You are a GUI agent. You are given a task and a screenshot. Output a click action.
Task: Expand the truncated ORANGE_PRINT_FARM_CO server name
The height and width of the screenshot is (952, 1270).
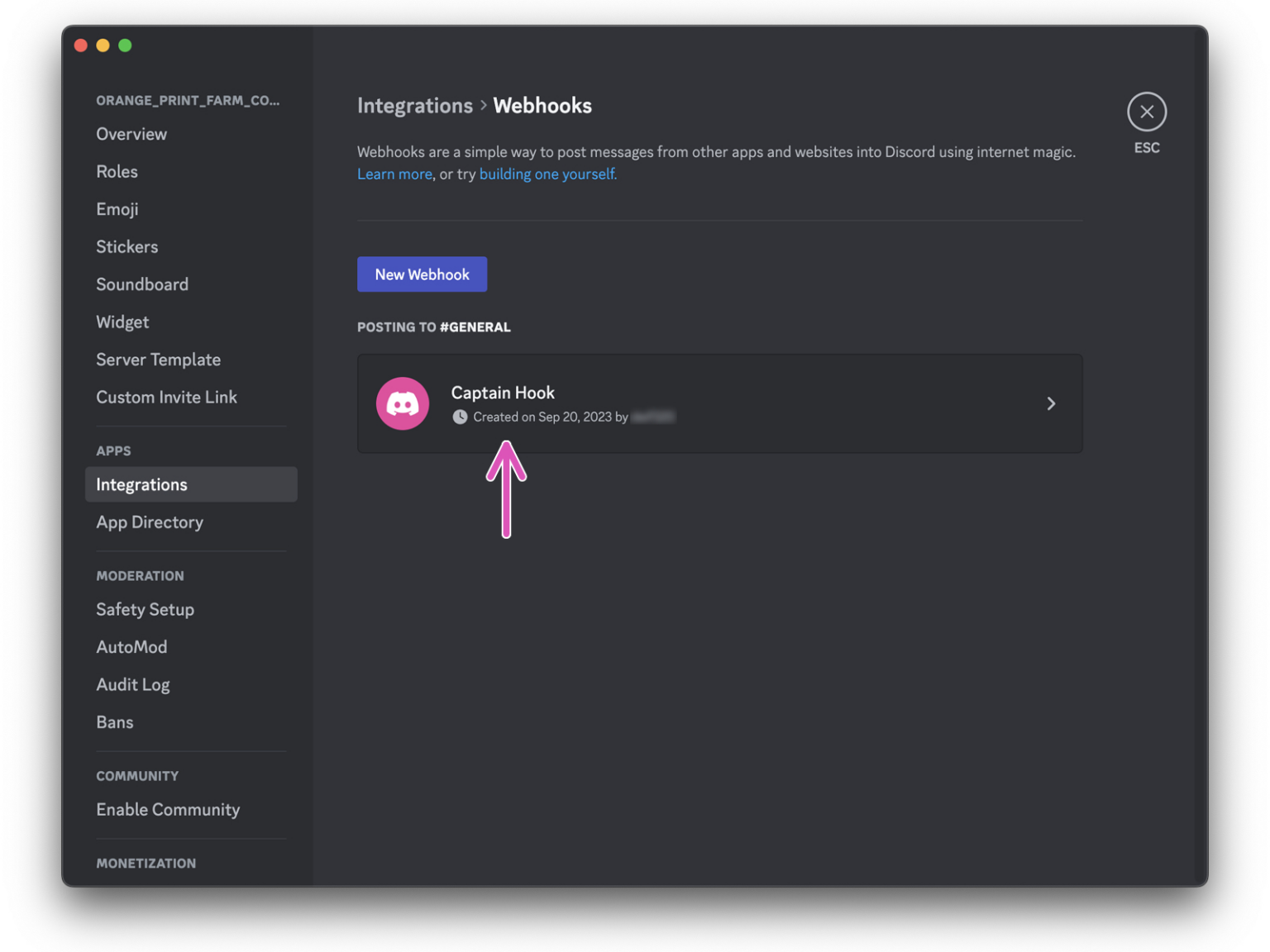pyautogui.click(x=189, y=100)
